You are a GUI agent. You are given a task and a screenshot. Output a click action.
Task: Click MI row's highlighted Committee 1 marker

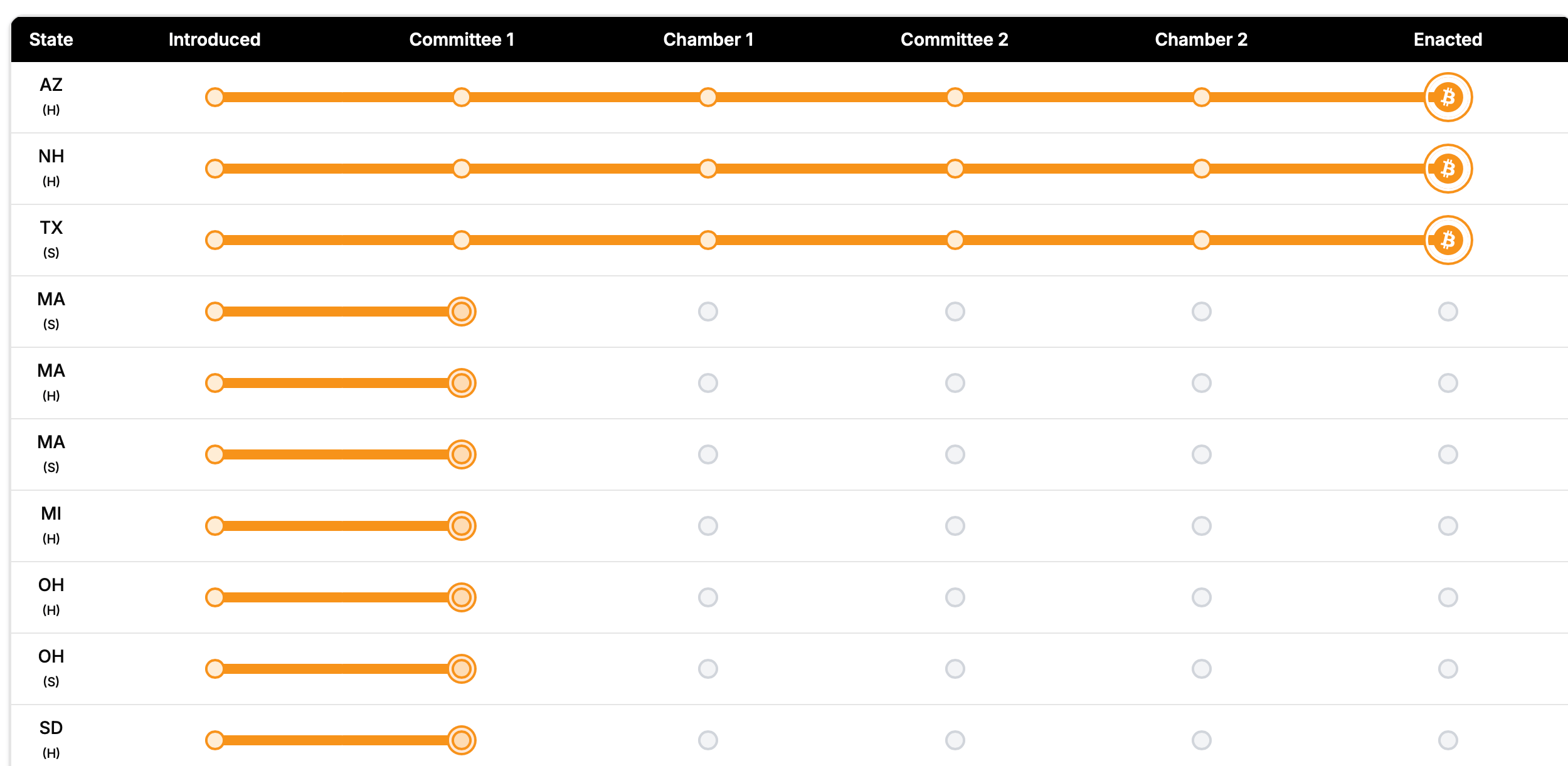pos(462,526)
